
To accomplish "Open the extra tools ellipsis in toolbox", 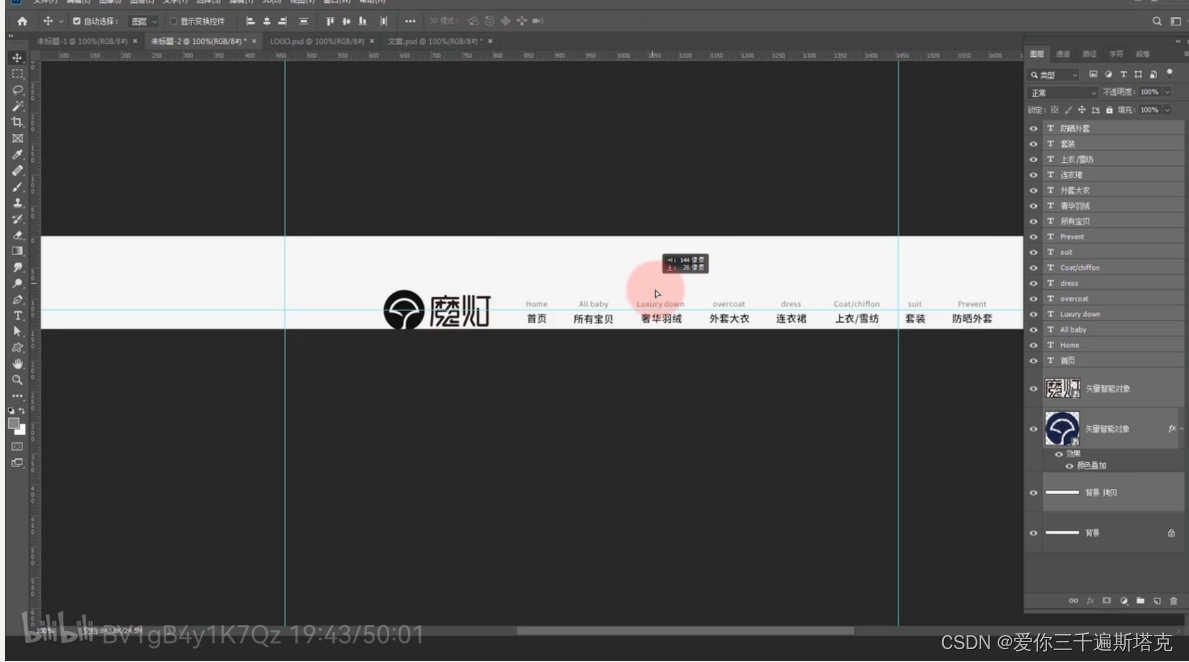I will click(17, 396).
